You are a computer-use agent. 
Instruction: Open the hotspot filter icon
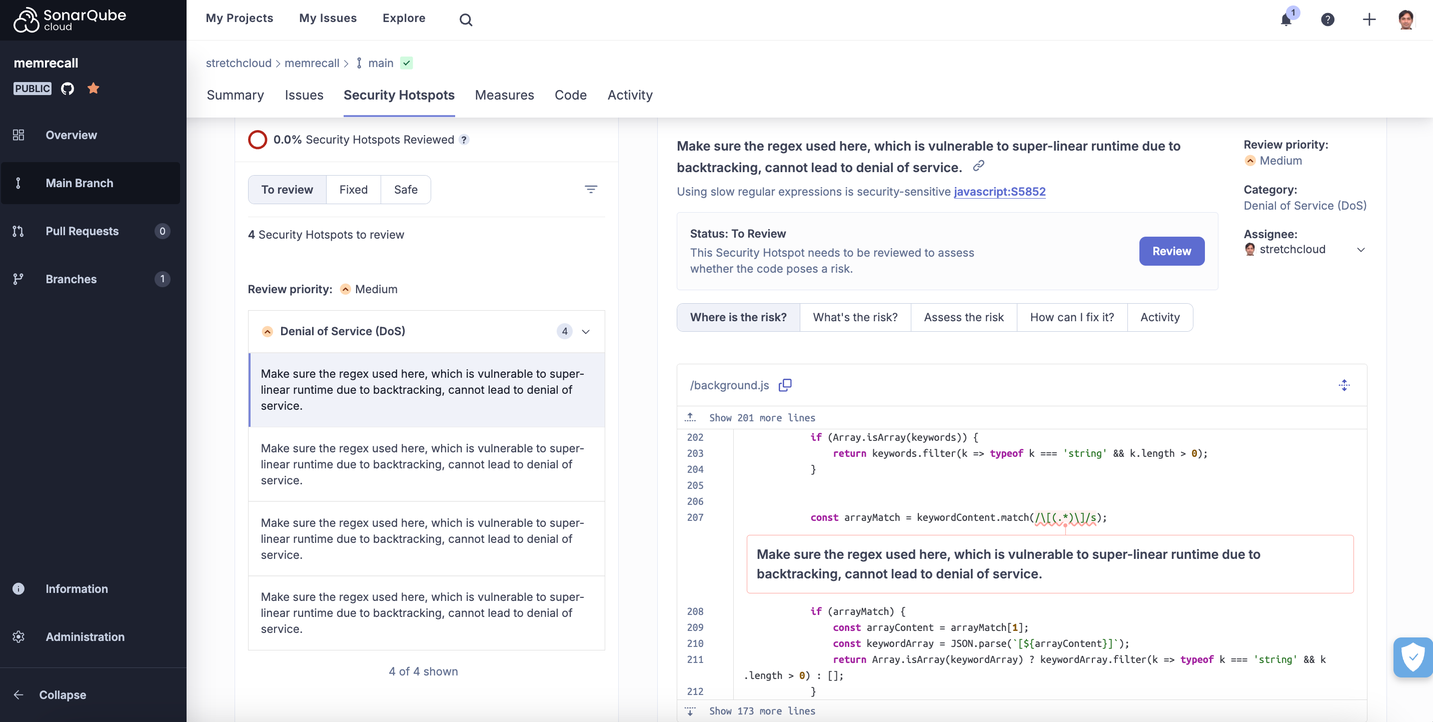click(x=590, y=188)
